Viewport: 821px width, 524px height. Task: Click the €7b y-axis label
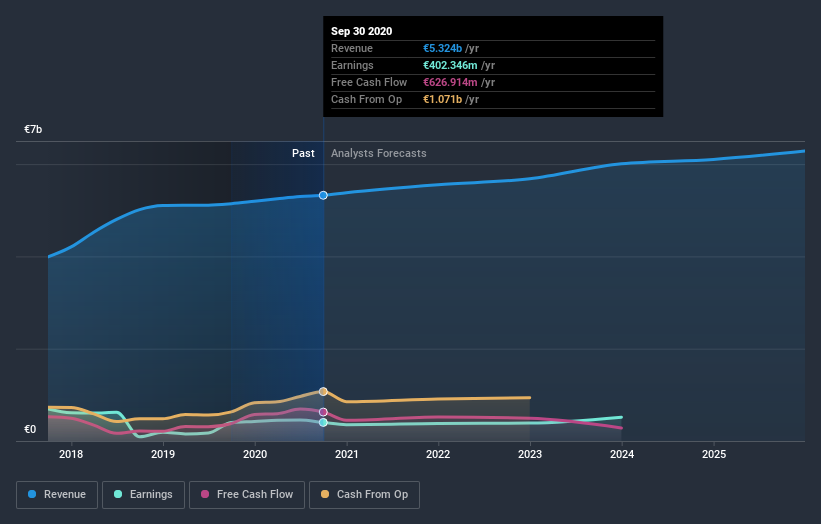pyautogui.click(x=33, y=129)
